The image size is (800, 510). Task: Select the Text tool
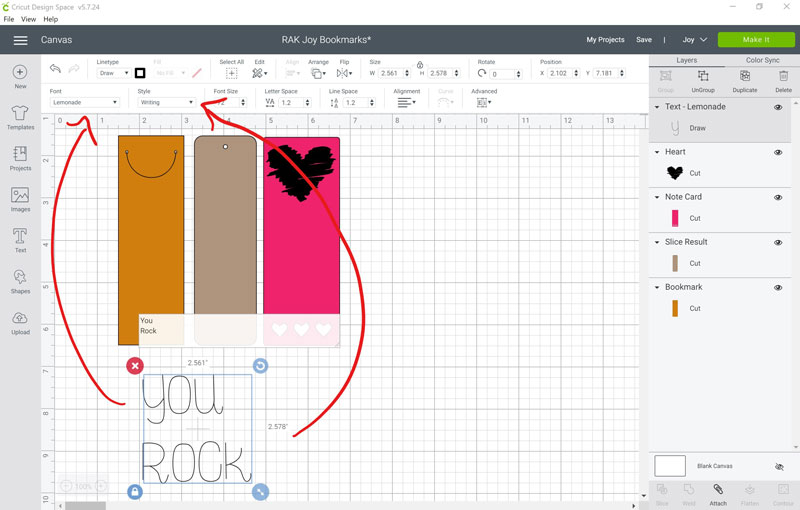click(x=20, y=240)
